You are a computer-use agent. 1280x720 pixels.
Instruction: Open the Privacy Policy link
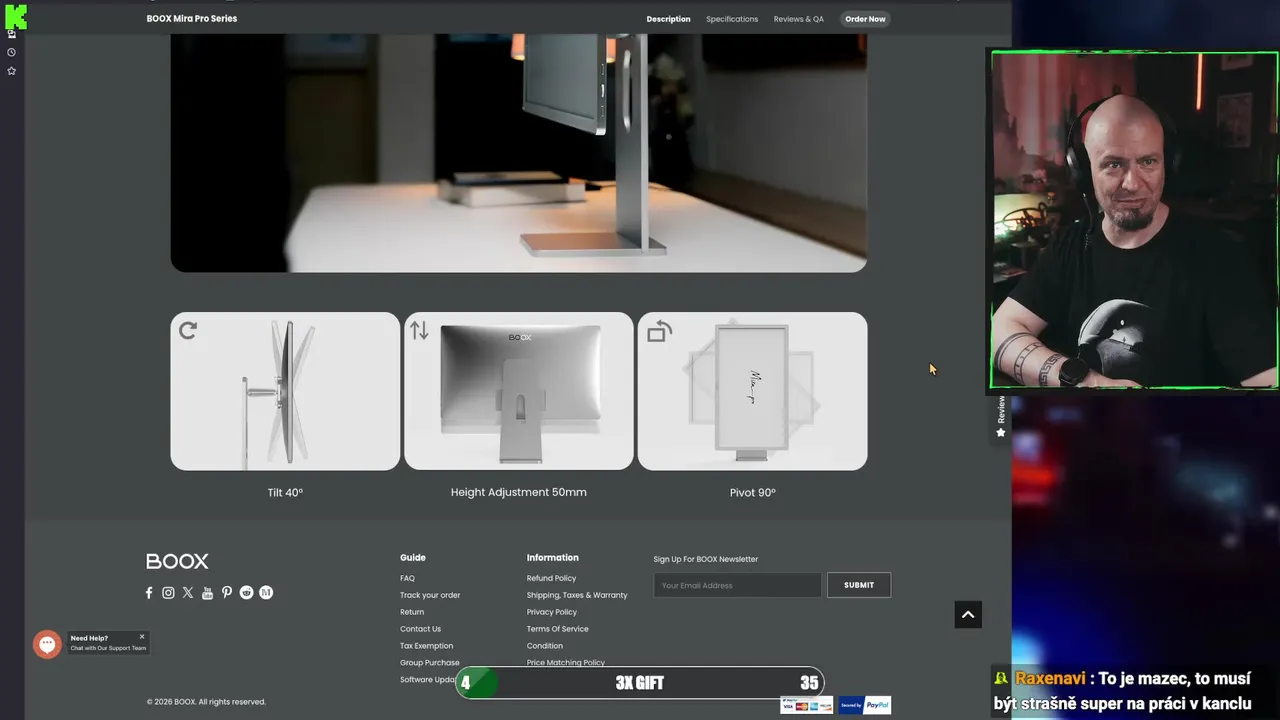click(x=552, y=612)
